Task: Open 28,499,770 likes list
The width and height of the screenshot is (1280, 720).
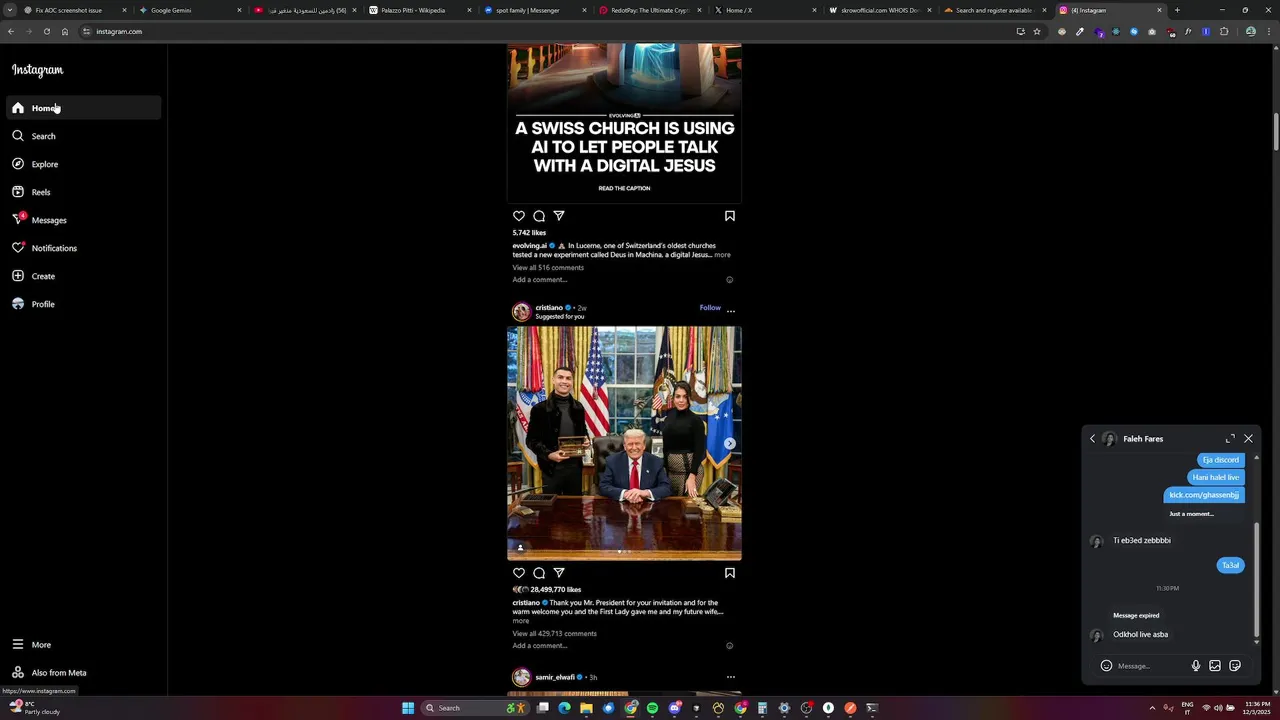Action: 556,590
